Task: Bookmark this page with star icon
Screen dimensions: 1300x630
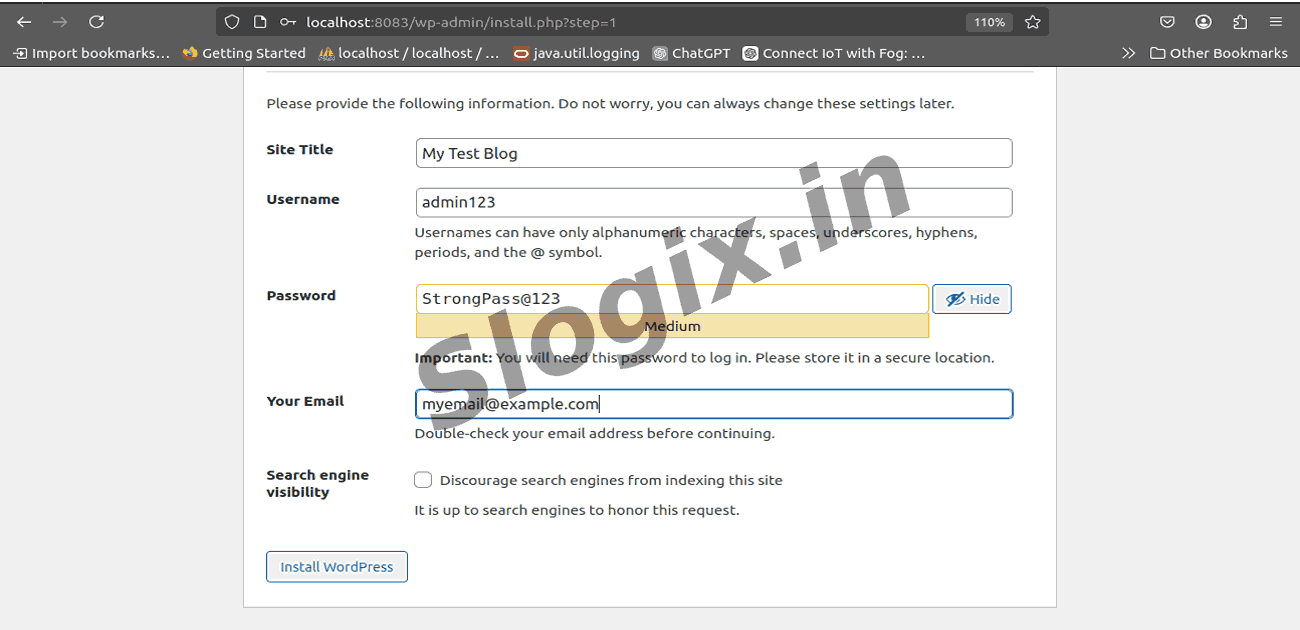Action: (x=1033, y=22)
